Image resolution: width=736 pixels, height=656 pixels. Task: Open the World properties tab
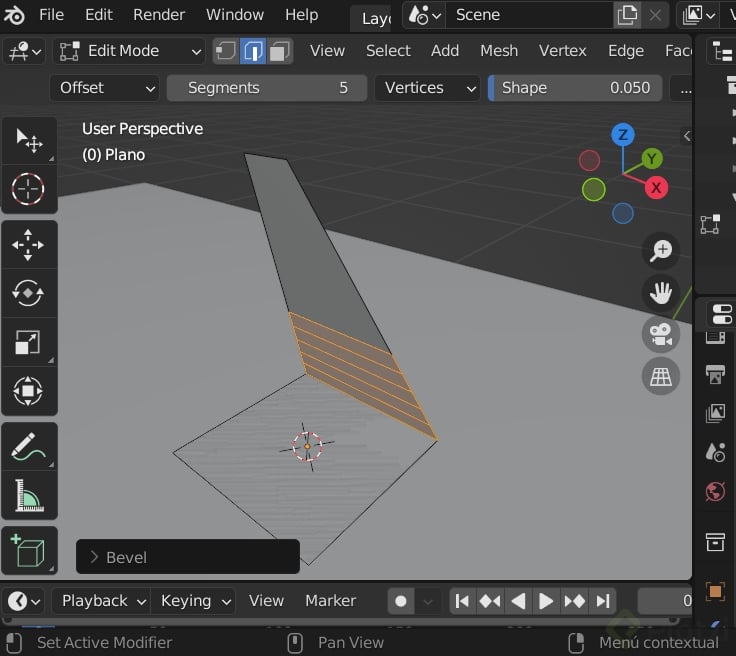(715, 492)
